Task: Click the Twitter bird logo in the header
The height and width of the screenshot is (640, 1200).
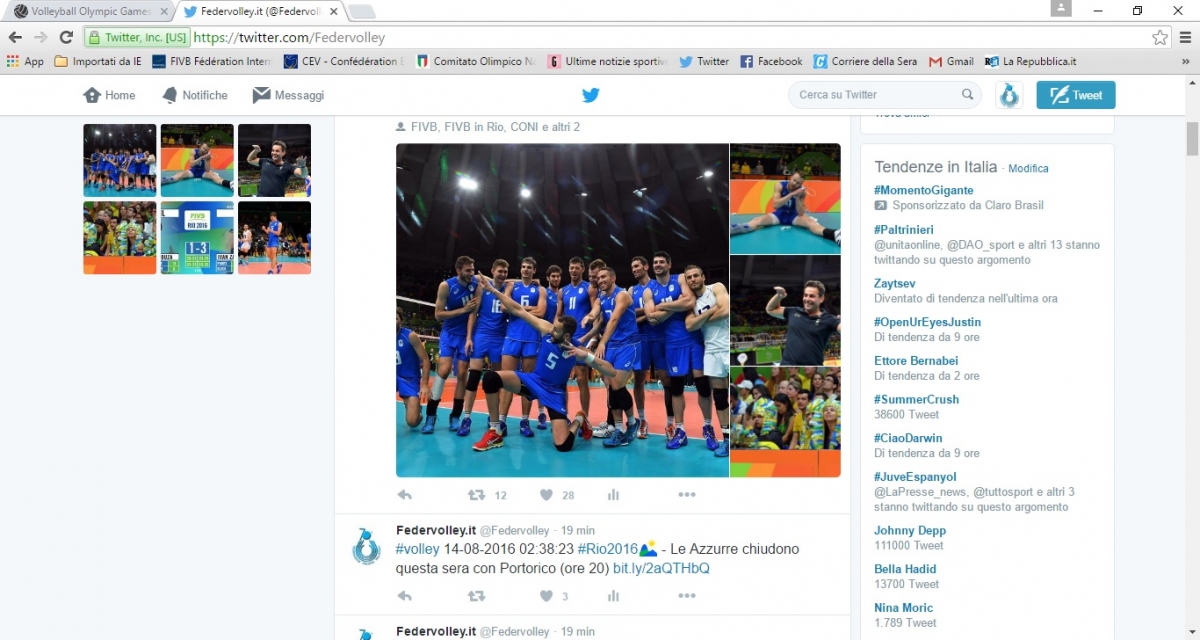Action: pos(591,95)
